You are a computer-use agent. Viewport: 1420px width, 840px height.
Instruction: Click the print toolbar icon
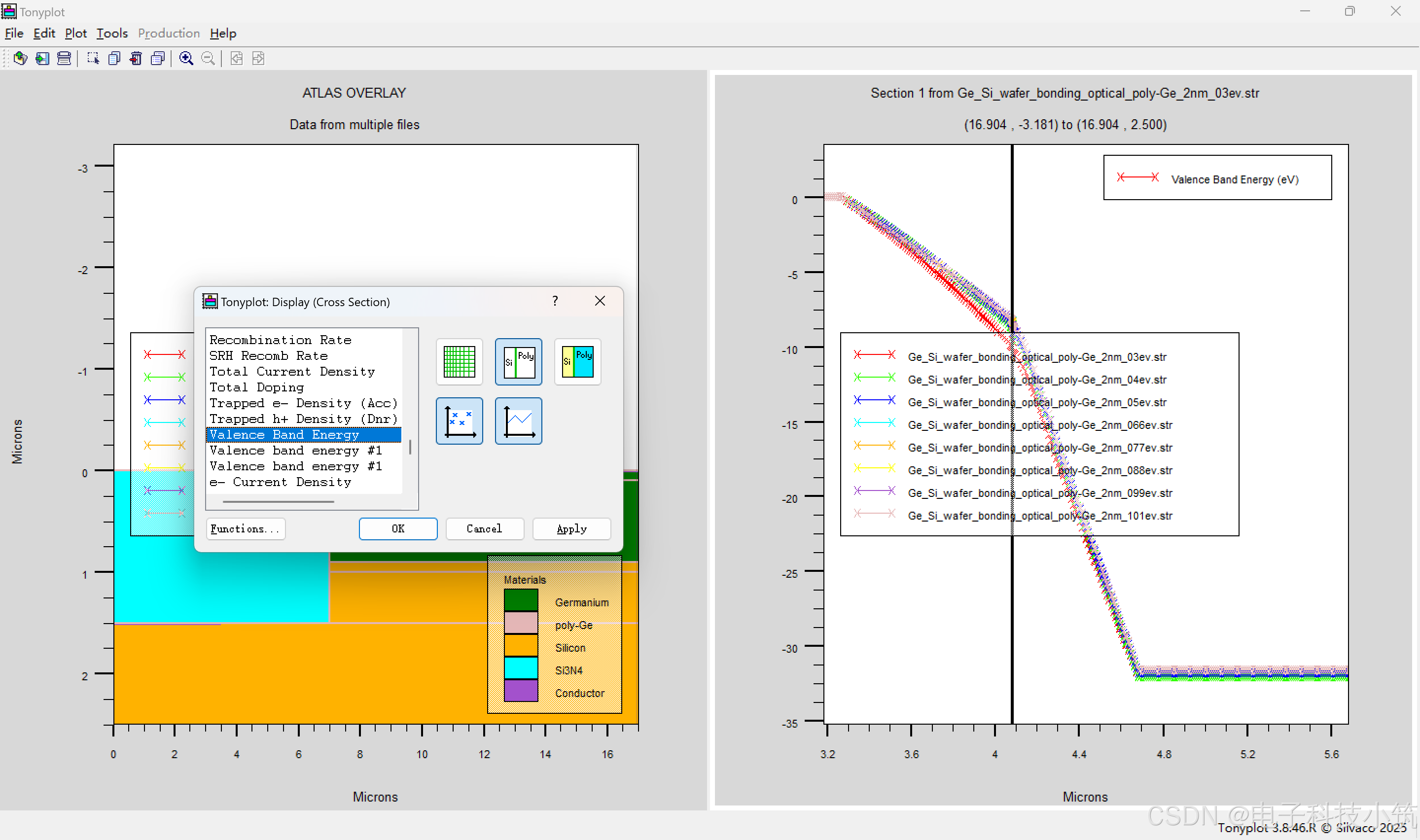64,58
